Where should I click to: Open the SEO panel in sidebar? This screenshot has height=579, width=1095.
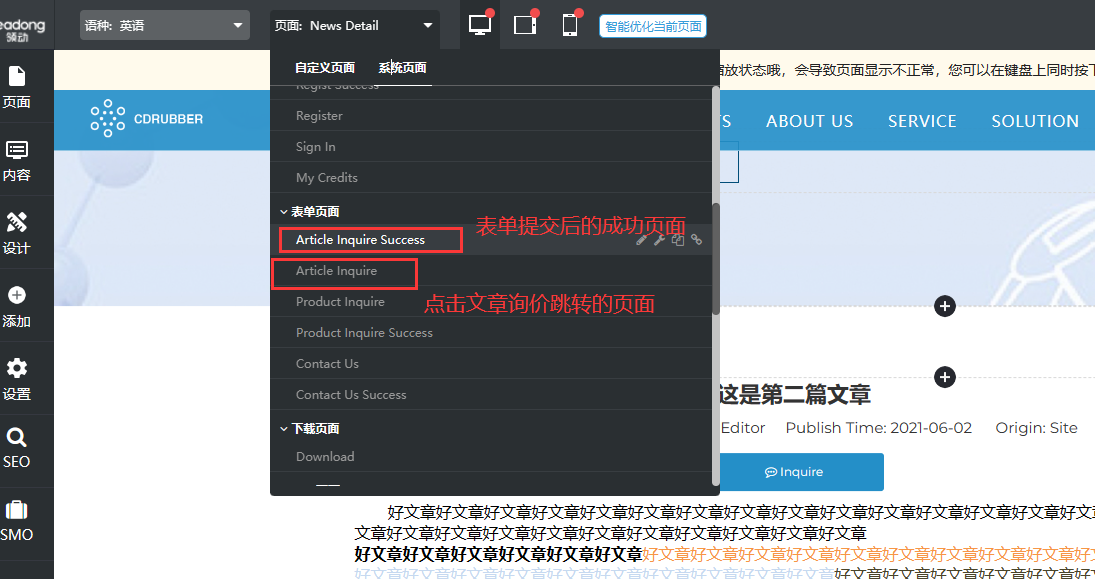point(17,448)
